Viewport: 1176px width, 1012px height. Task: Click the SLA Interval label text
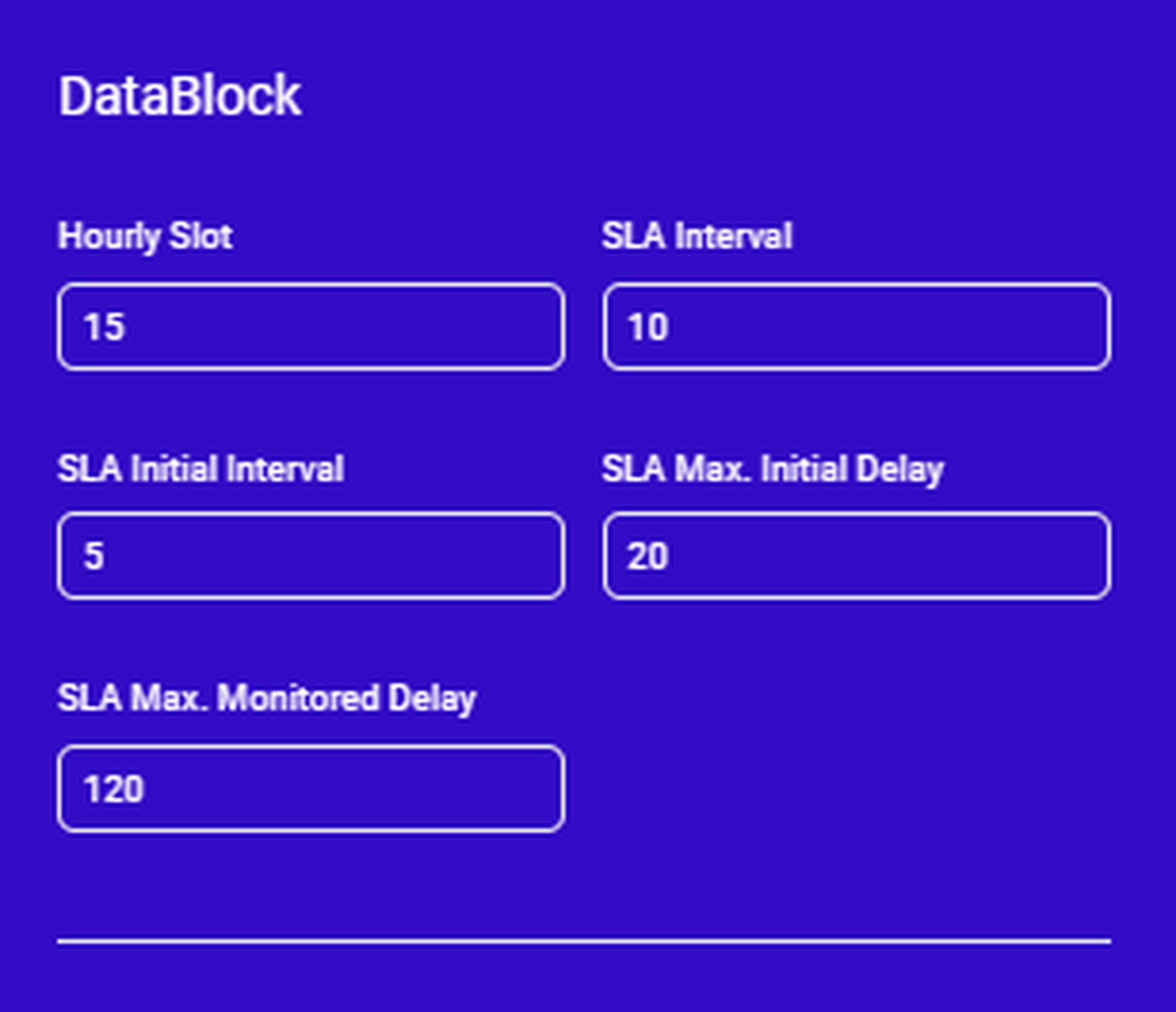697,236
